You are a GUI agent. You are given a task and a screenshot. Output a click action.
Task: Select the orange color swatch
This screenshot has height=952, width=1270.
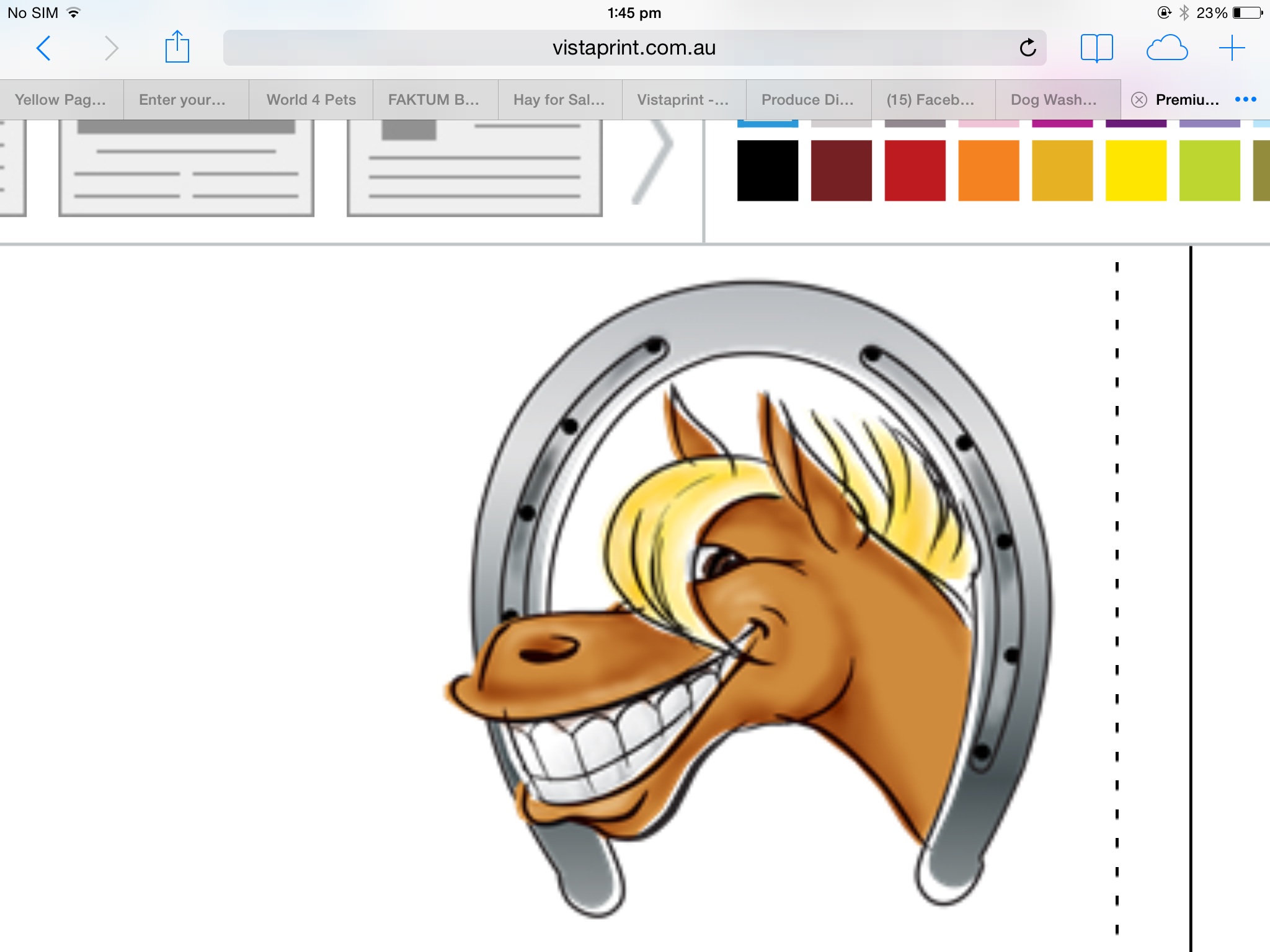click(x=988, y=170)
